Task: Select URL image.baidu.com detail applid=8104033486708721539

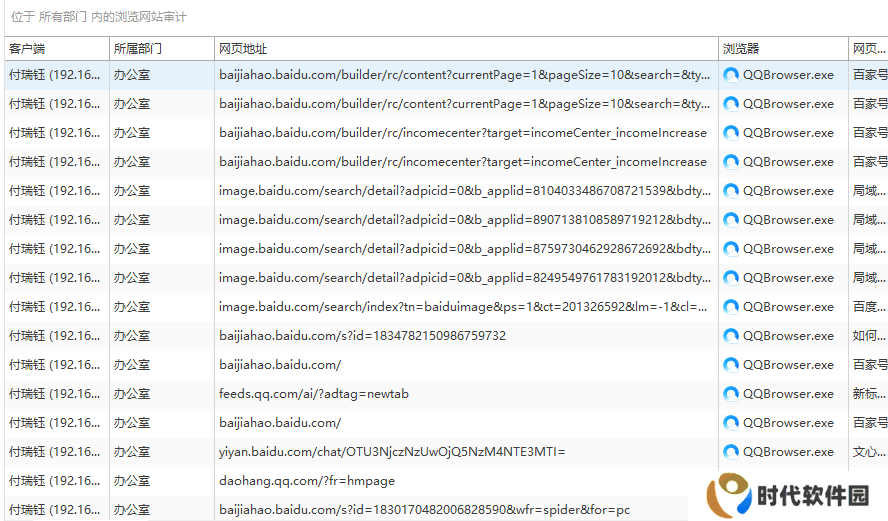Action: click(x=465, y=191)
